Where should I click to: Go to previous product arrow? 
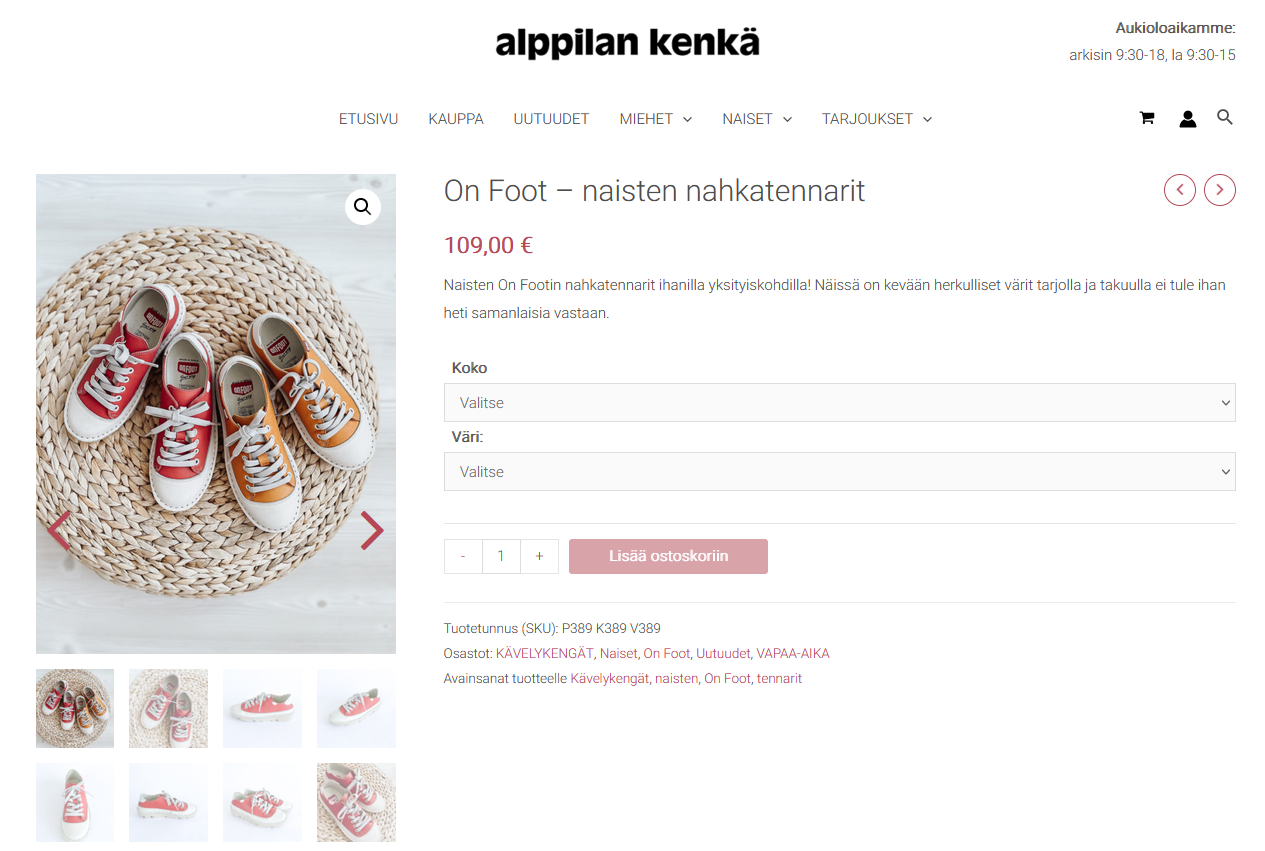click(1179, 189)
